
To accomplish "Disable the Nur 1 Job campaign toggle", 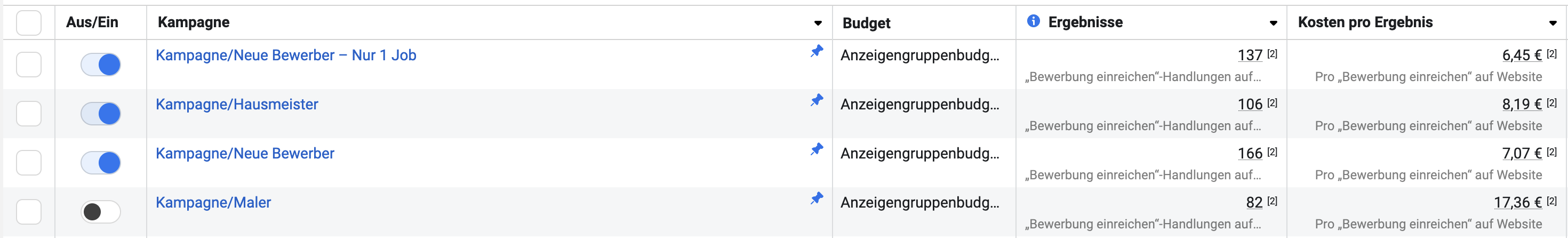I will click(x=101, y=65).
